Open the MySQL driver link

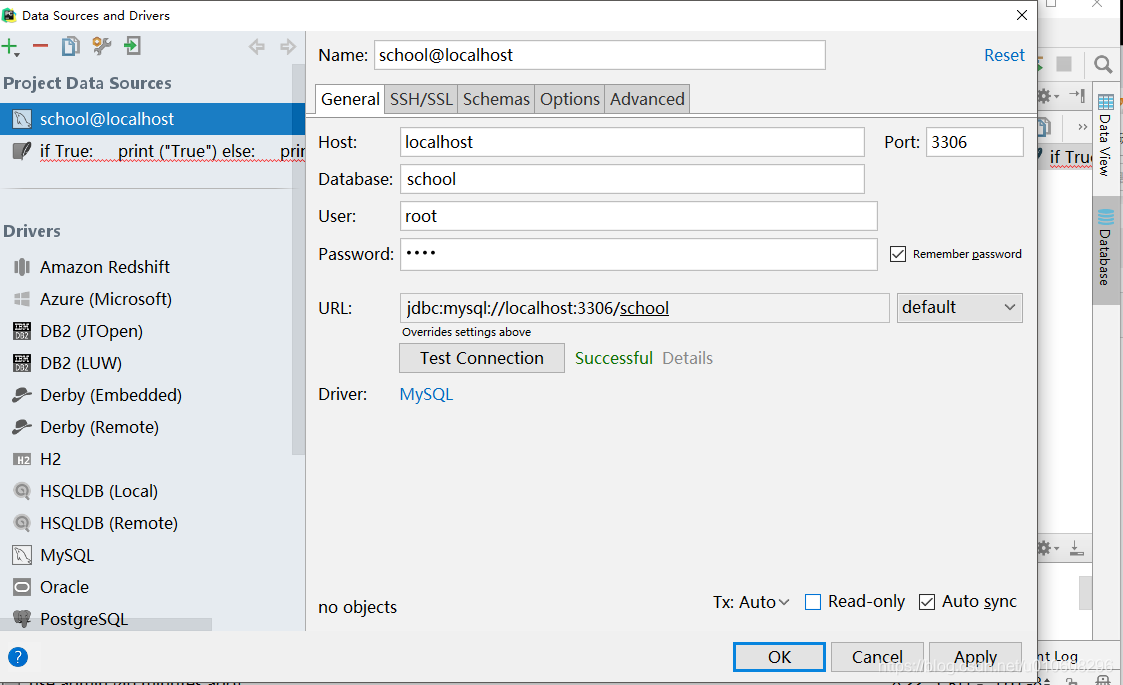coord(425,395)
